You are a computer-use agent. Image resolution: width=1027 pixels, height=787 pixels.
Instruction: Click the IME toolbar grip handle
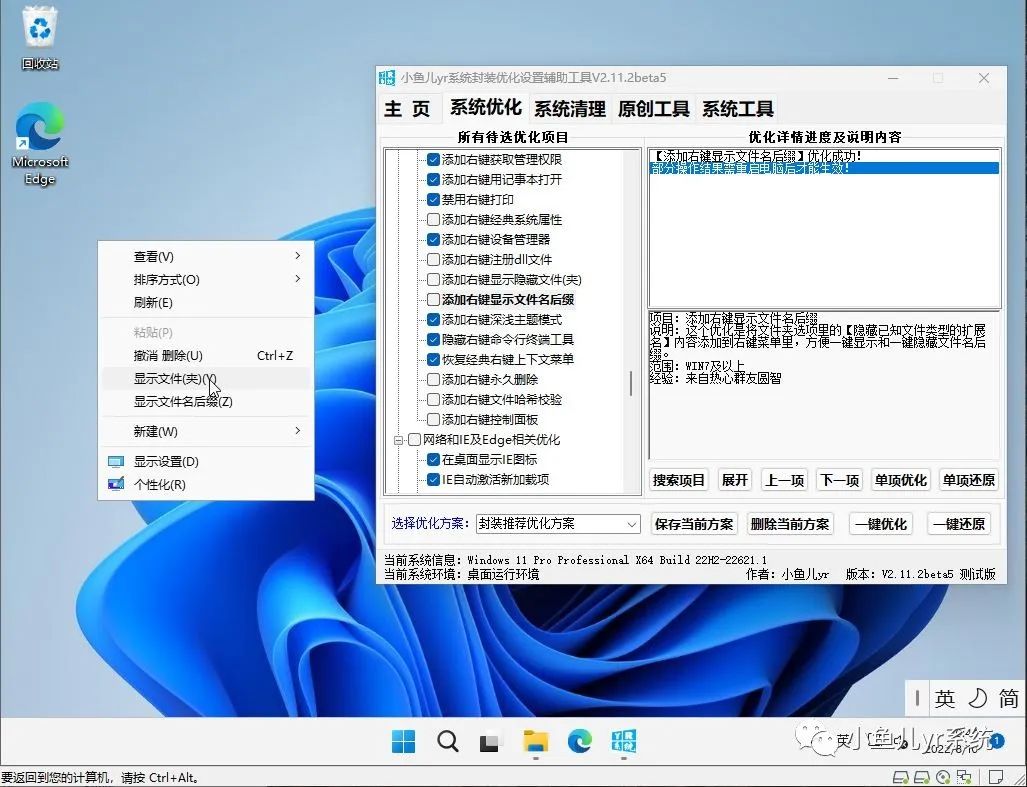tap(918, 699)
